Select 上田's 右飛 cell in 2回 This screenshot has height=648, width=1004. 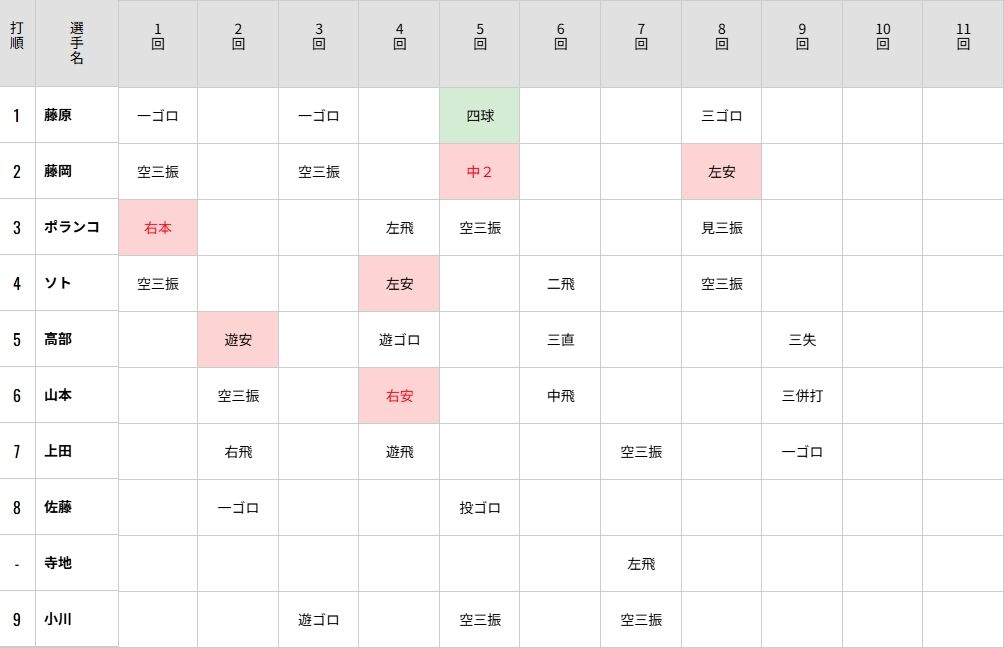coord(238,451)
